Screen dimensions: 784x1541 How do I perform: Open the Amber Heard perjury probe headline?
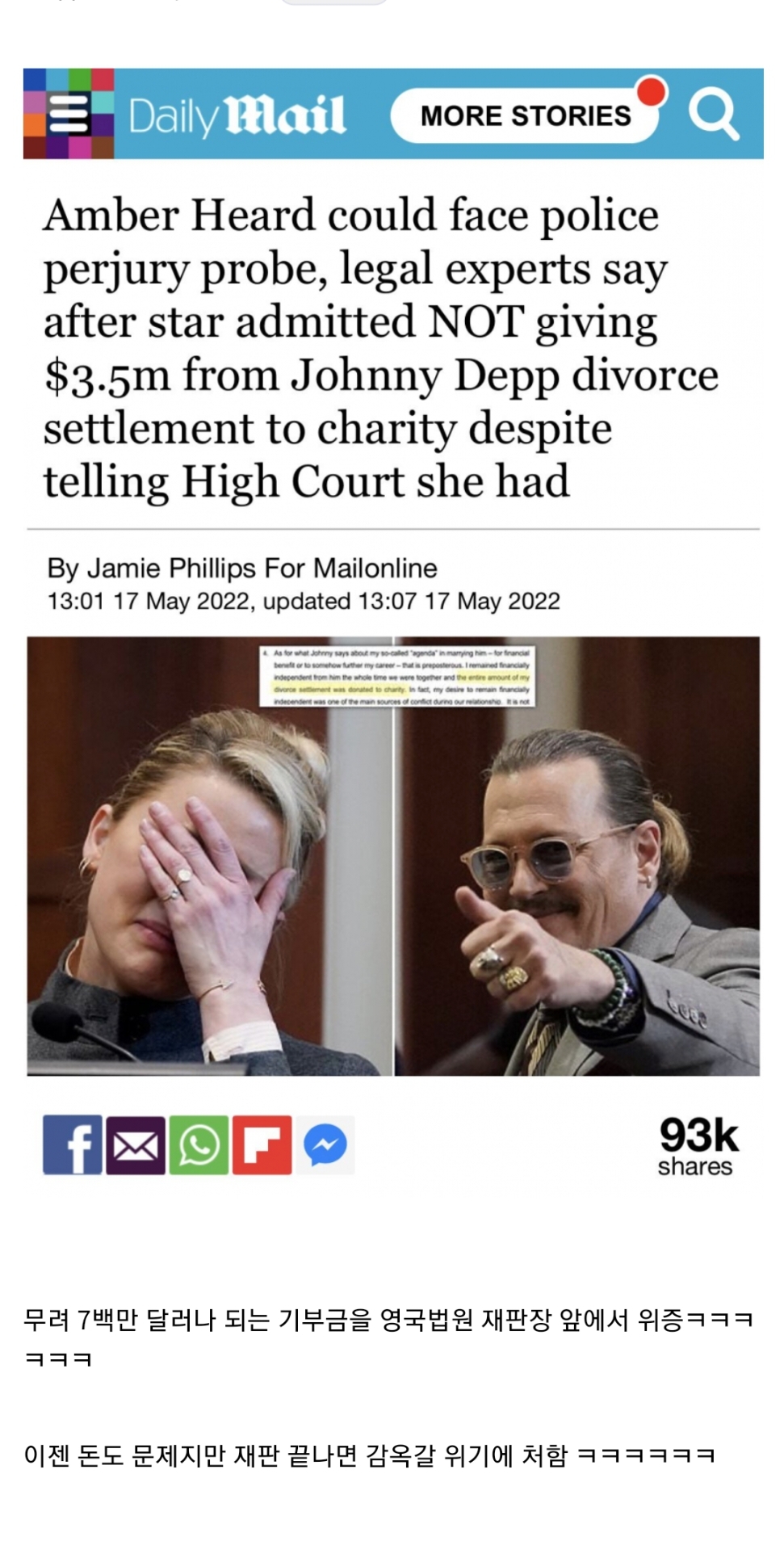[380, 348]
